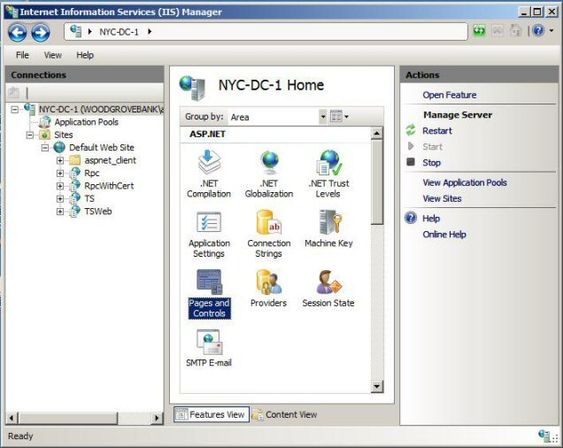
Task: Open the Group by Area dropdown
Action: (323, 117)
